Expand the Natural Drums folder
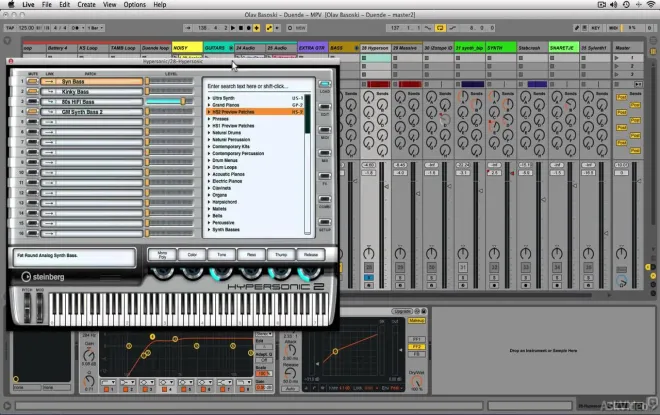Screen dimensions: 660x415 pos(209,133)
